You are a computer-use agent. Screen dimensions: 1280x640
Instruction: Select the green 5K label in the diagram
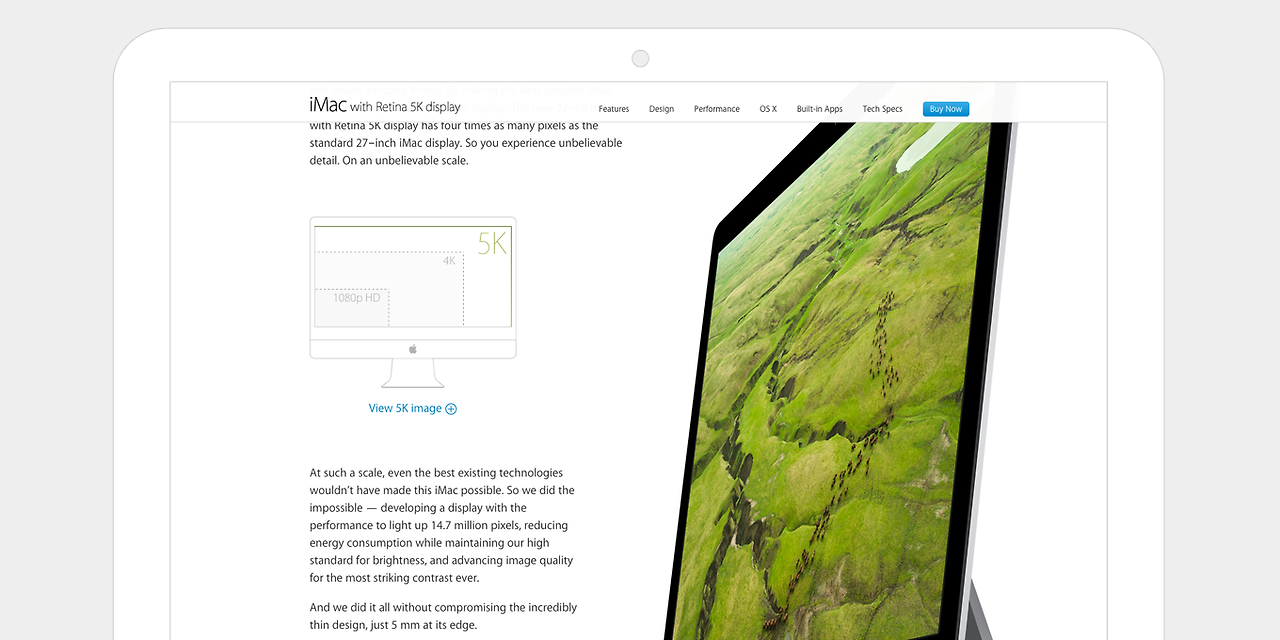491,242
